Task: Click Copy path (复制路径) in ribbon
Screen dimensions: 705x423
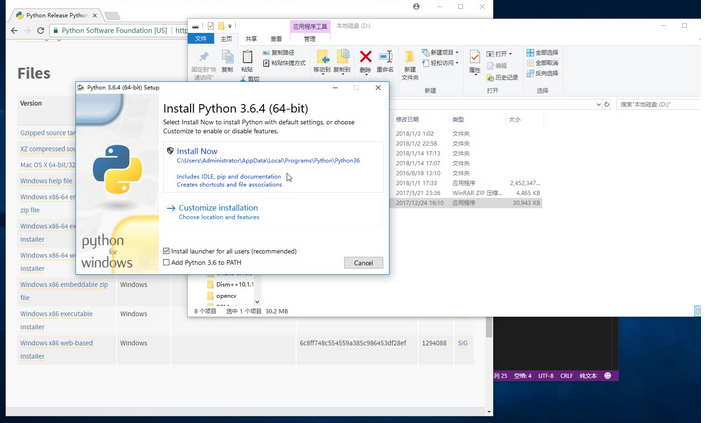Action: (x=278, y=53)
